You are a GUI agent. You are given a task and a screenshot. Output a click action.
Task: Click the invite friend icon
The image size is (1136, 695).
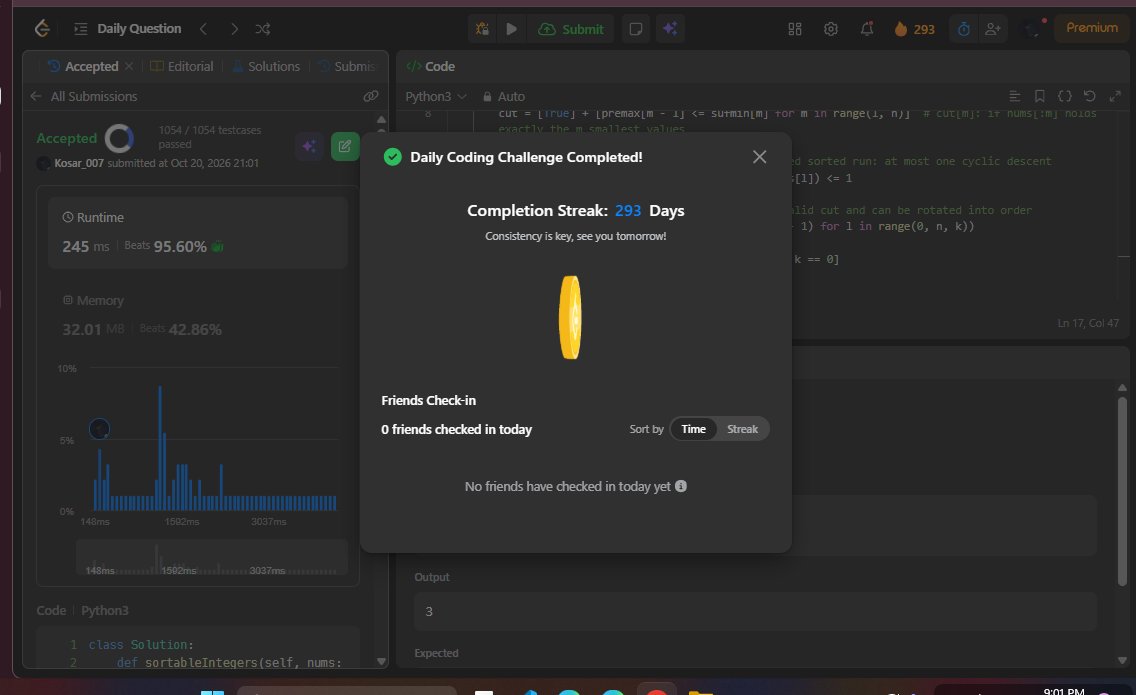click(993, 29)
